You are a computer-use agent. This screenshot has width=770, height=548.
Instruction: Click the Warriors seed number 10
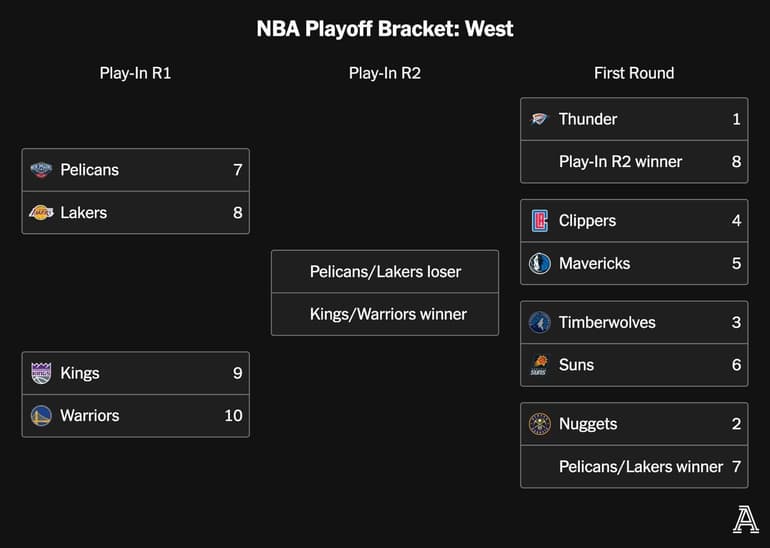tap(233, 416)
